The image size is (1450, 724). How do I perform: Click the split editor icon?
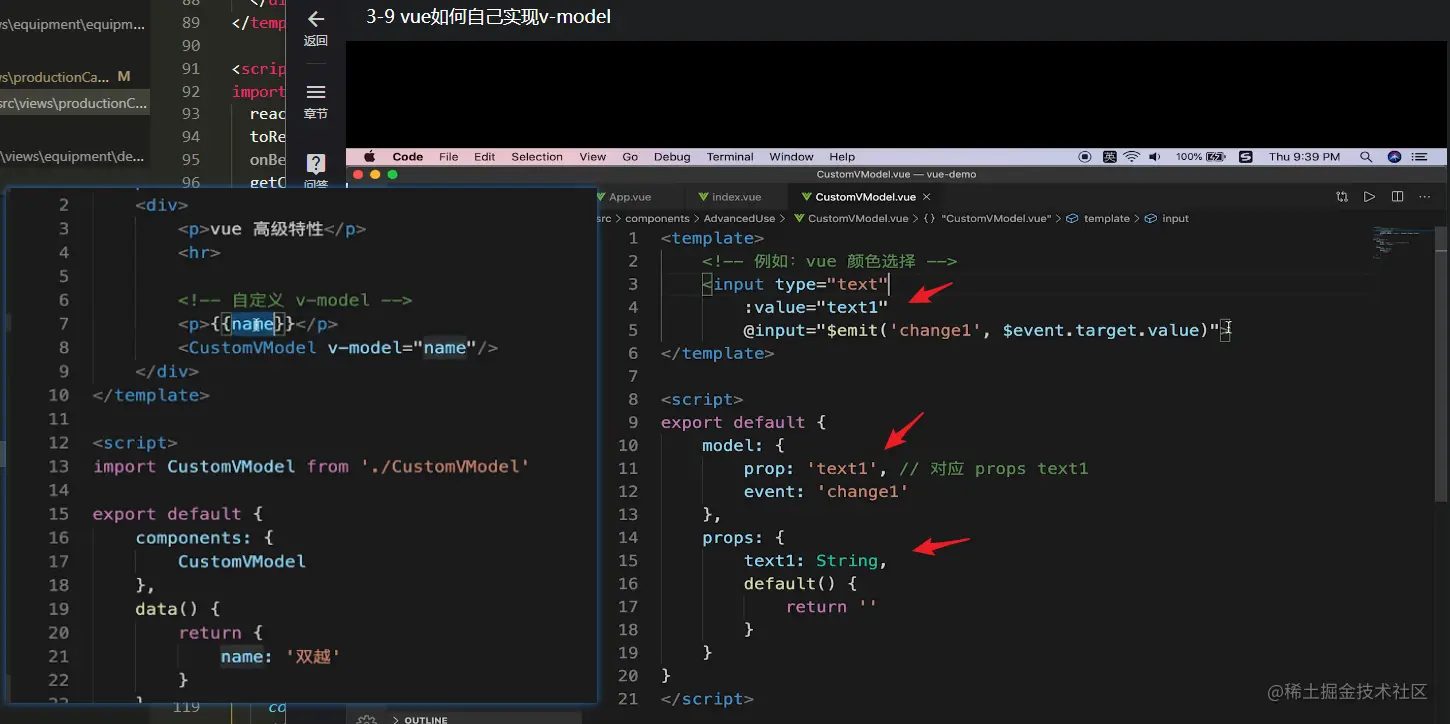pos(1398,197)
